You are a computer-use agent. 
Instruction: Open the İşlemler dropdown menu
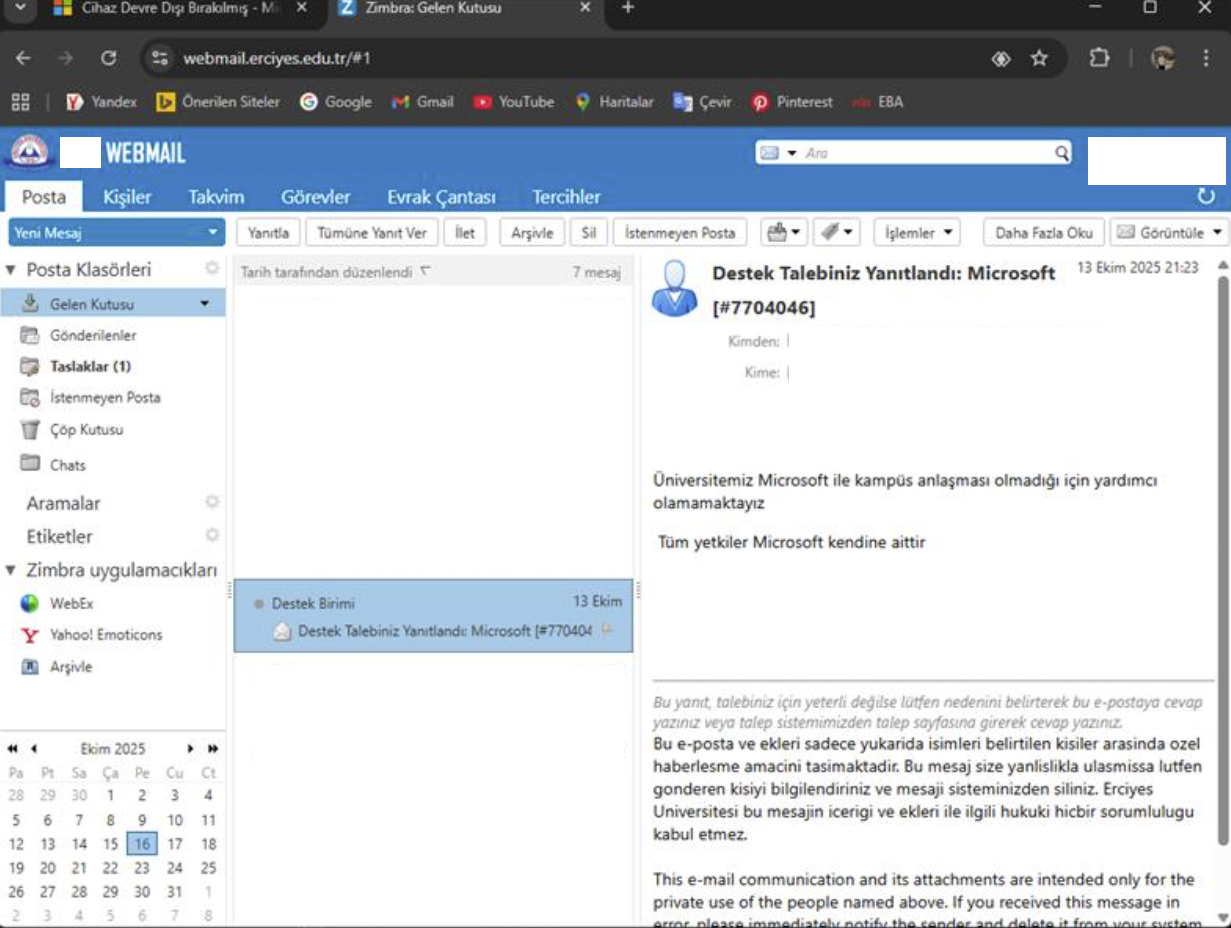click(x=916, y=232)
